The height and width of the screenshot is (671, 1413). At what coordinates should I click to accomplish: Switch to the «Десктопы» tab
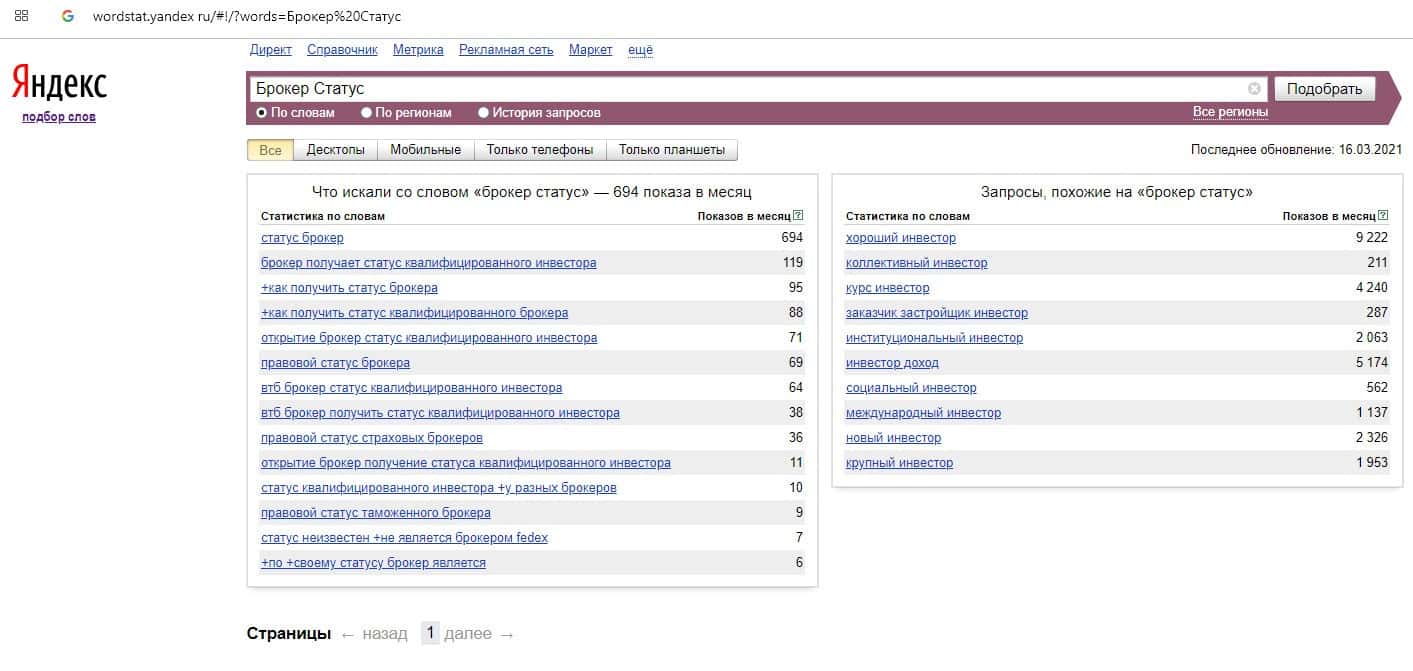(335, 150)
